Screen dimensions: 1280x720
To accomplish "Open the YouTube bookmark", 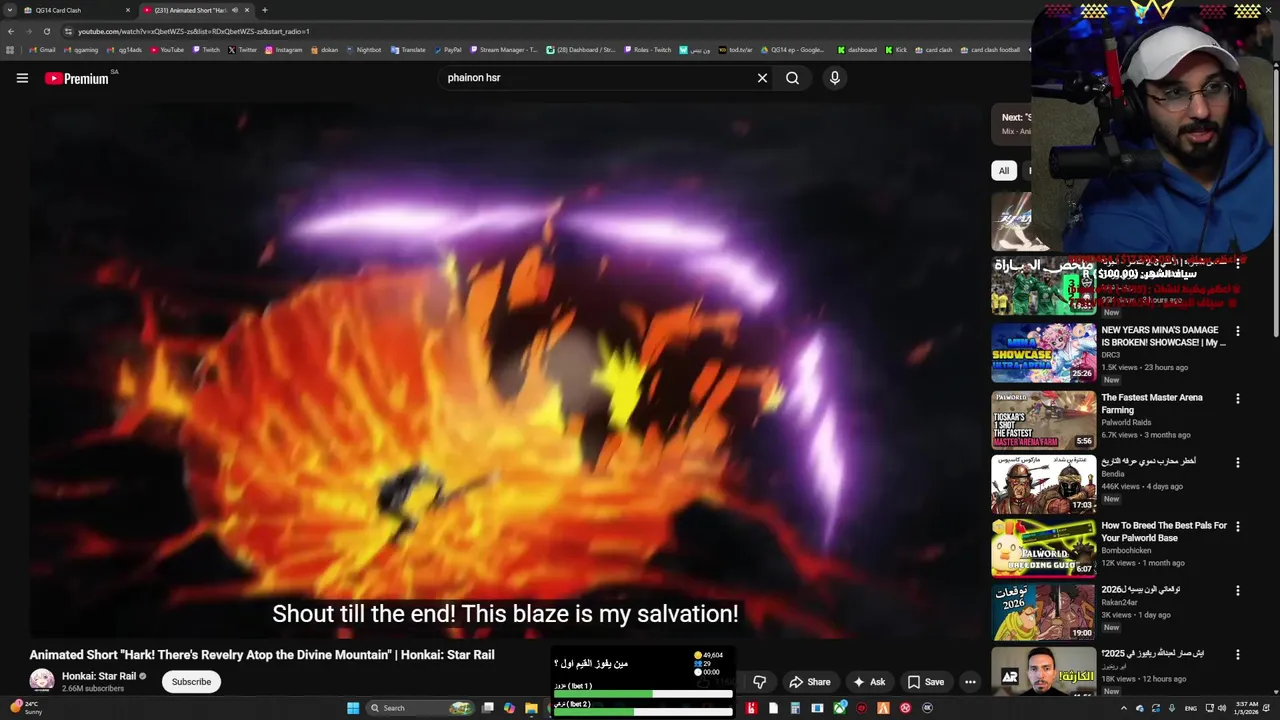I will (x=167, y=50).
